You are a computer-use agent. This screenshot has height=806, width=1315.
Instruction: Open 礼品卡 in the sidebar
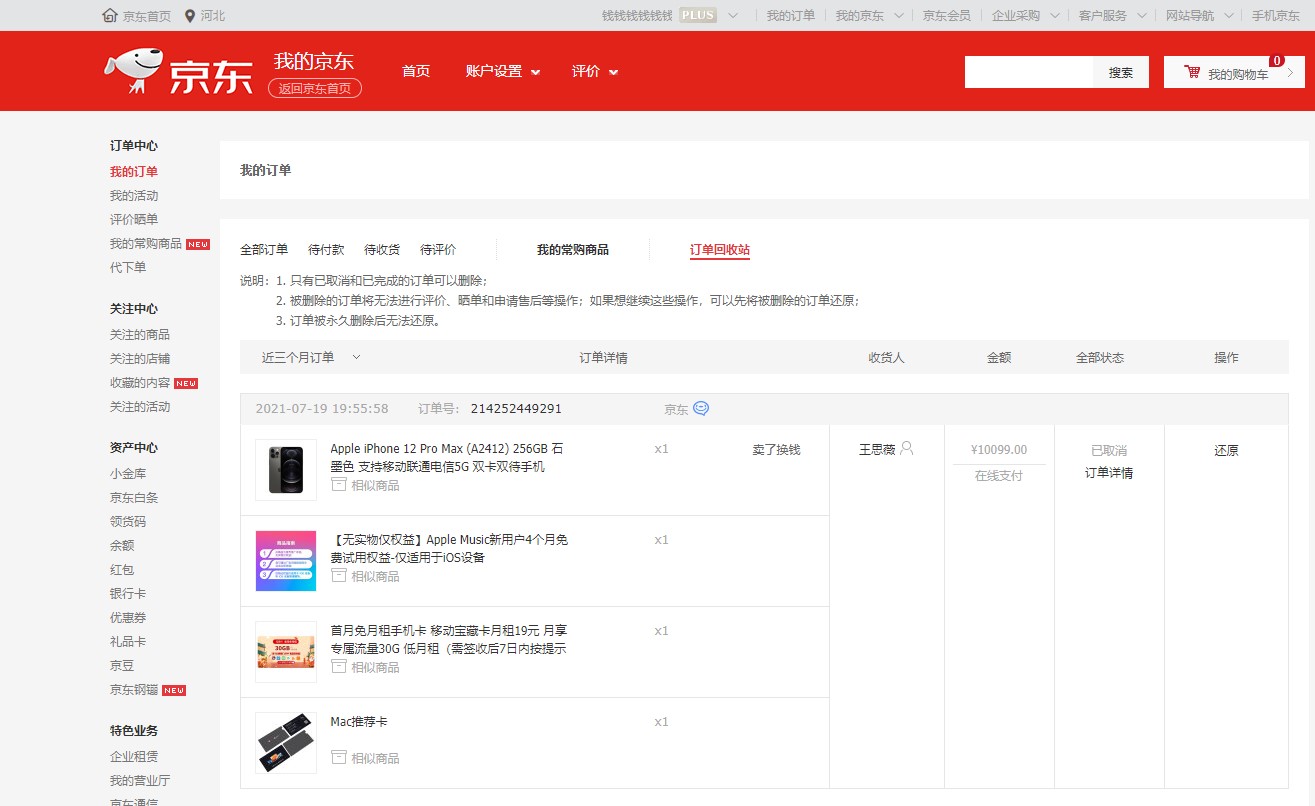[x=128, y=642]
